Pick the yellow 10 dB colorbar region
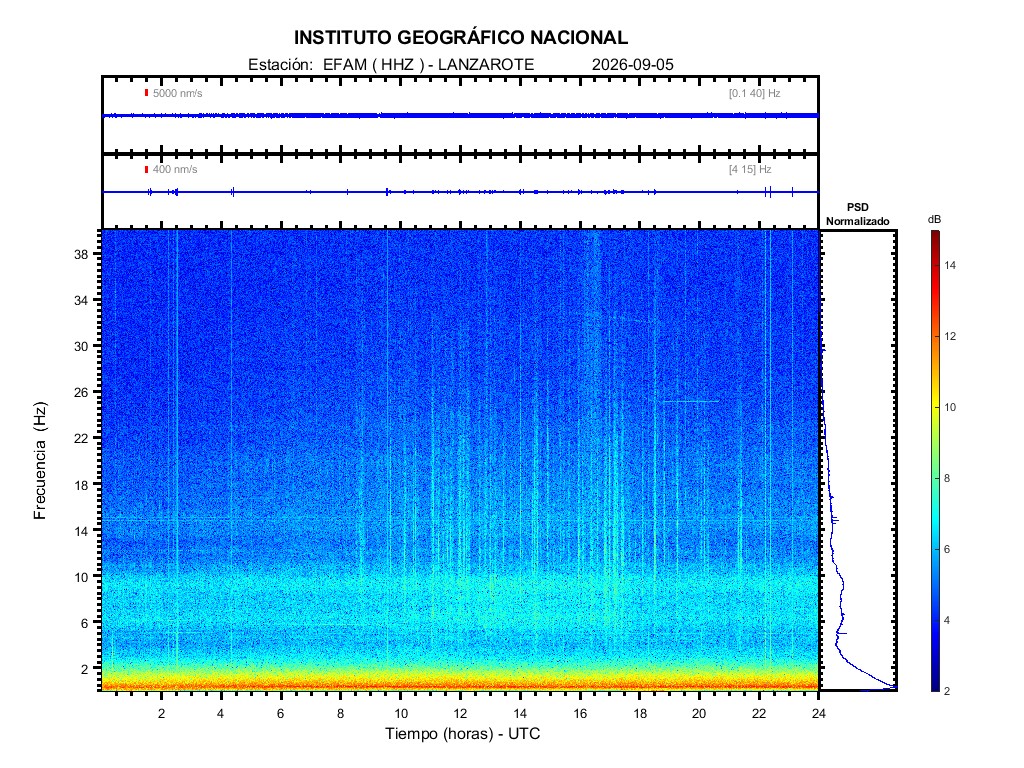Viewport: 1024px width, 768px height. (936, 407)
